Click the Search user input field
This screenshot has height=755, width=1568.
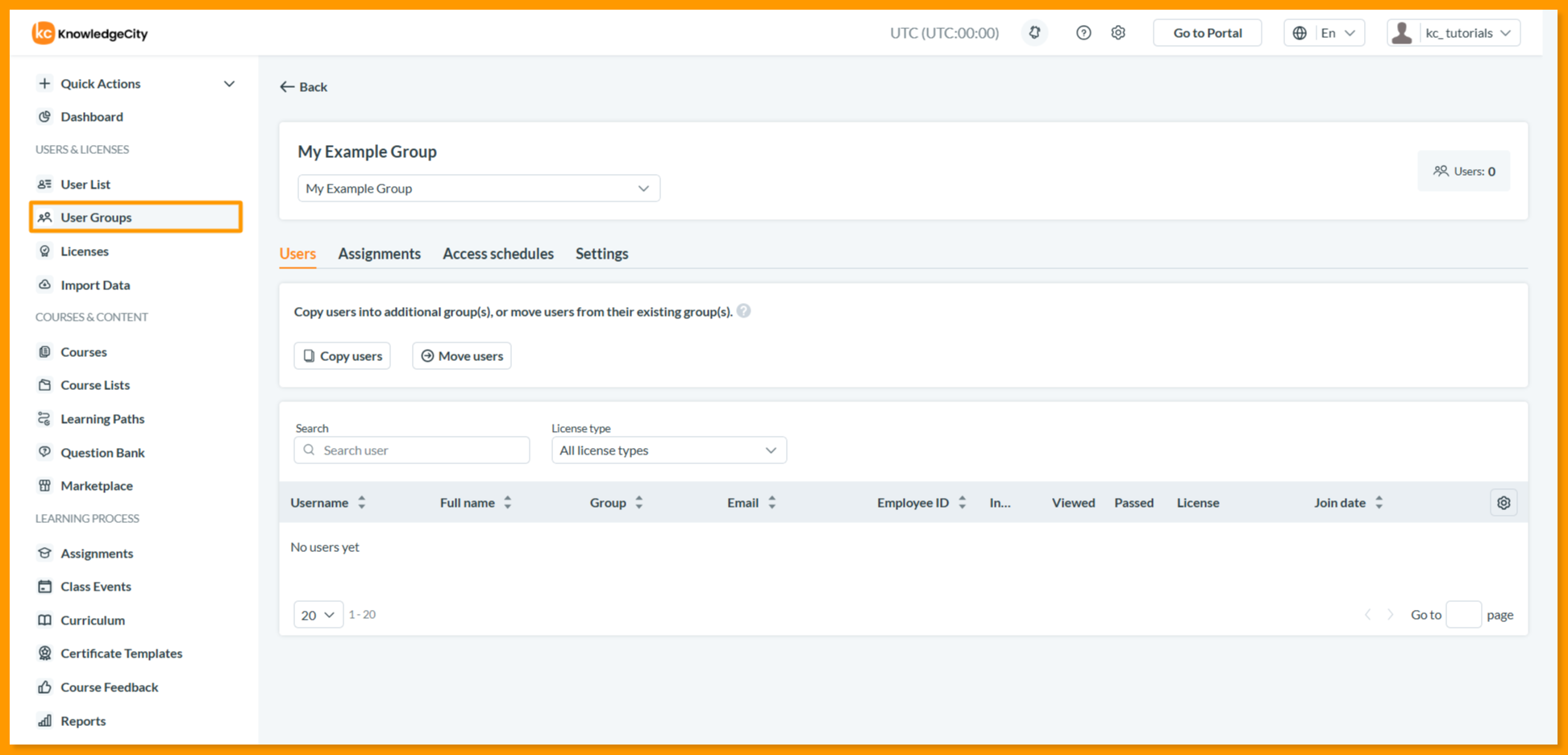tap(412, 450)
